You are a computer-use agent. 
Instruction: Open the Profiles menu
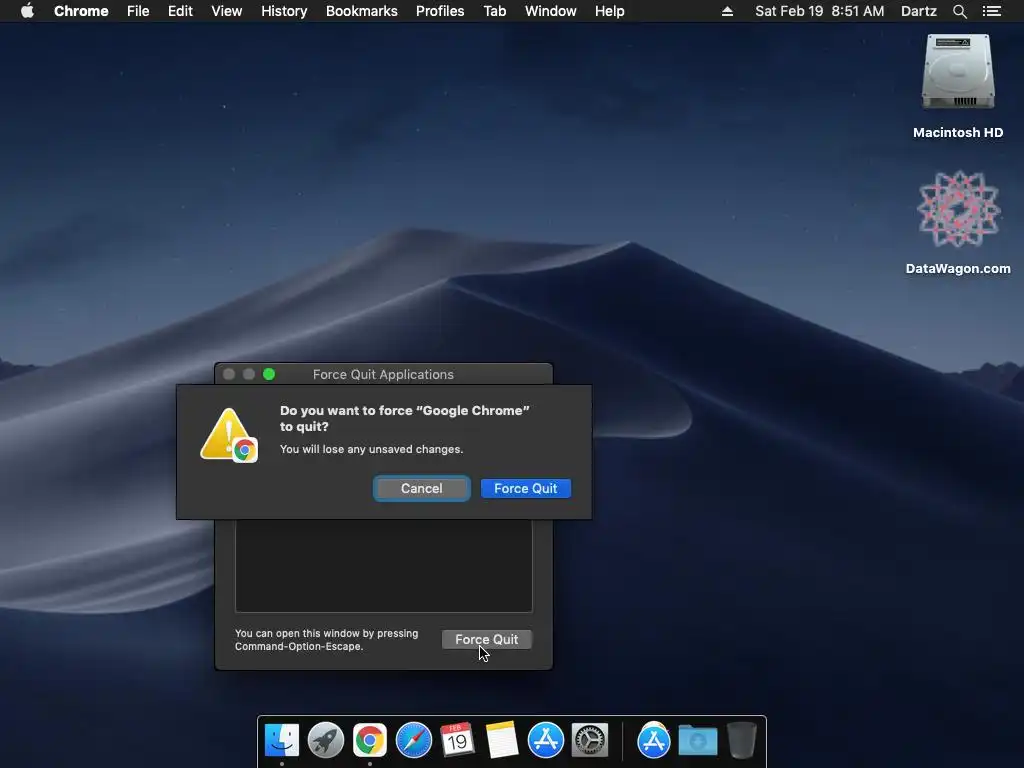(x=440, y=11)
